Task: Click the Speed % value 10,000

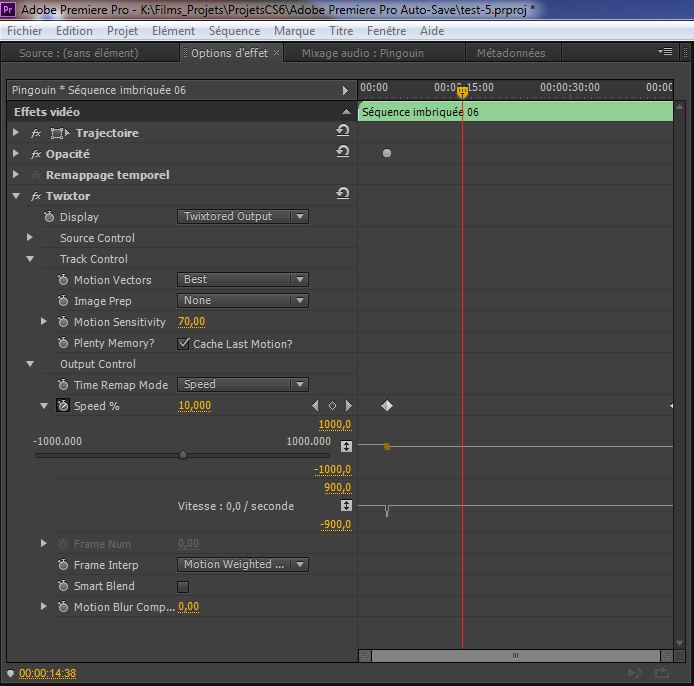Action: tap(195, 406)
